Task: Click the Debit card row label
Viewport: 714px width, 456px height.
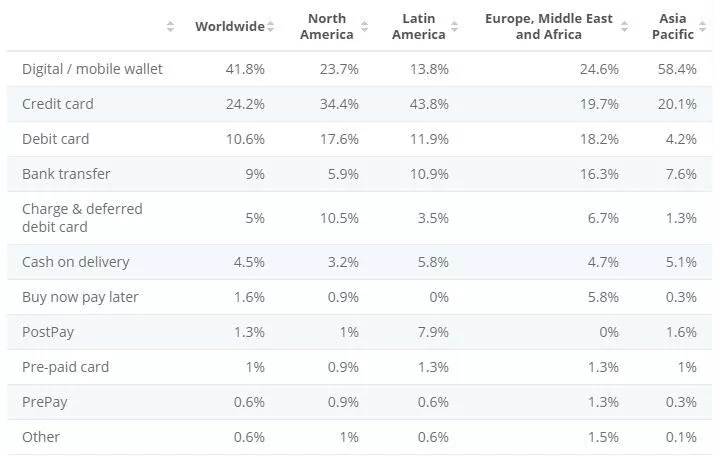Action: click(x=55, y=139)
